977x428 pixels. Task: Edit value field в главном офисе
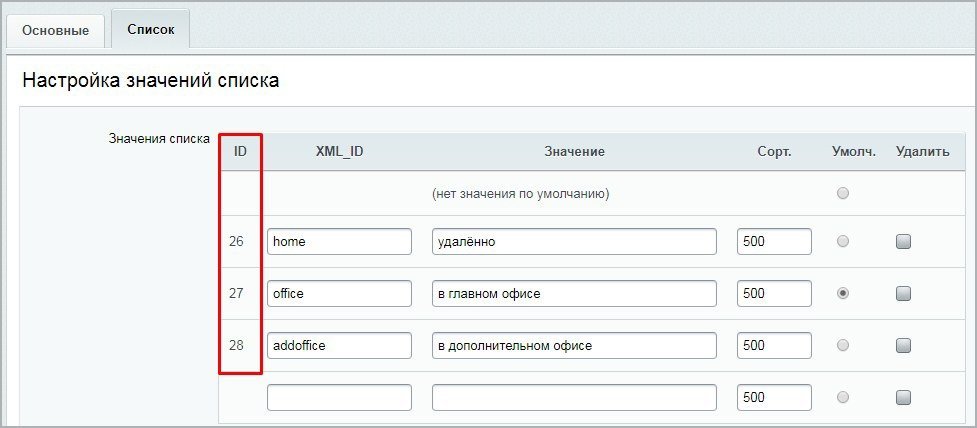coord(574,293)
